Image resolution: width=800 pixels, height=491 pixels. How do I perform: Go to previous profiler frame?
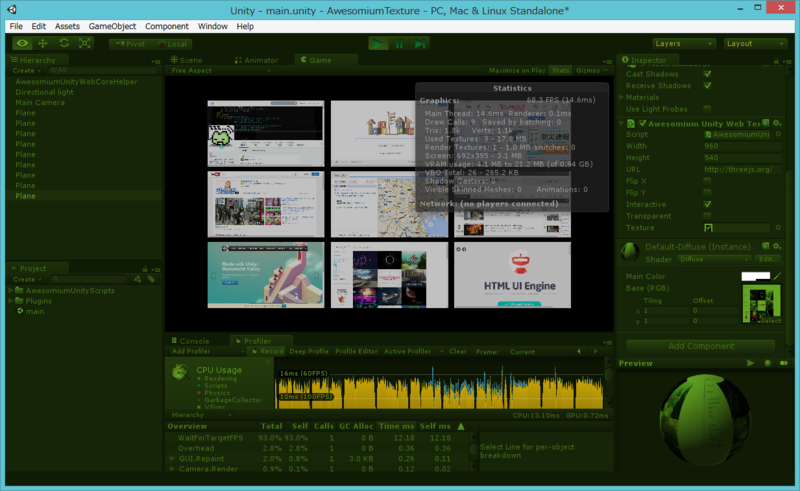579,351
